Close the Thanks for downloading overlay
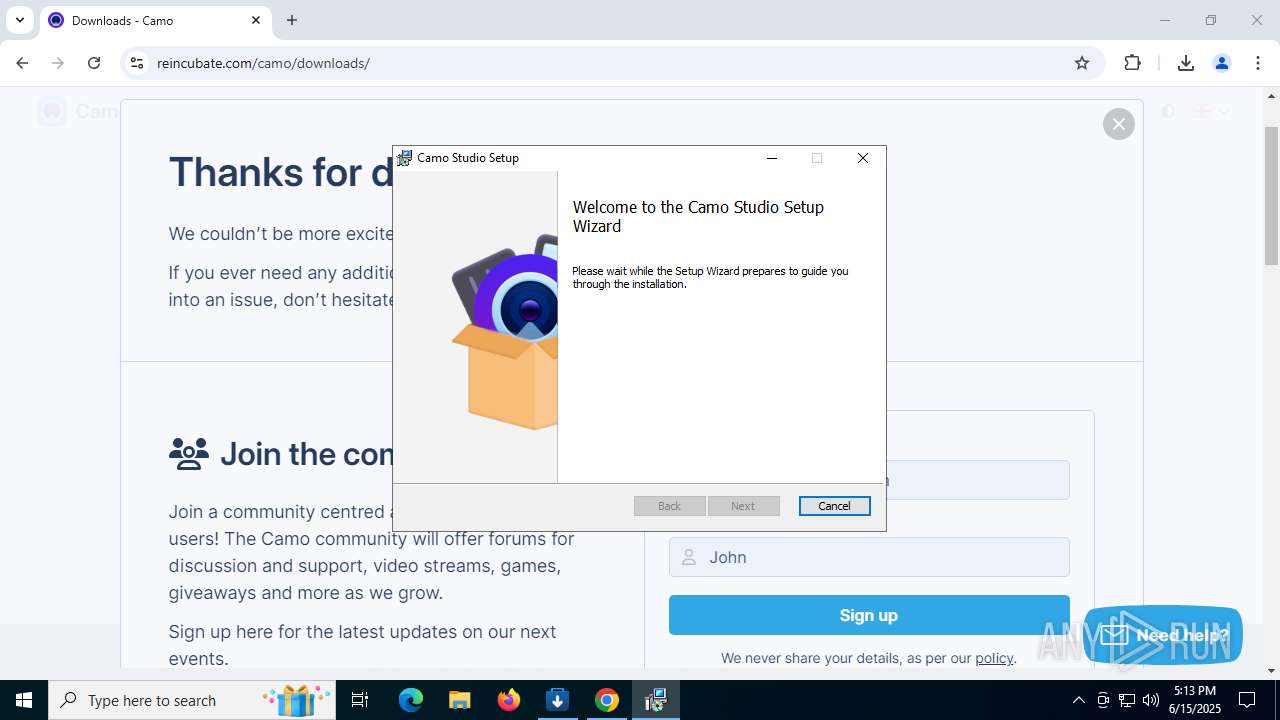The height and width of the screenshot is (720, 1280). (1118, 124)
